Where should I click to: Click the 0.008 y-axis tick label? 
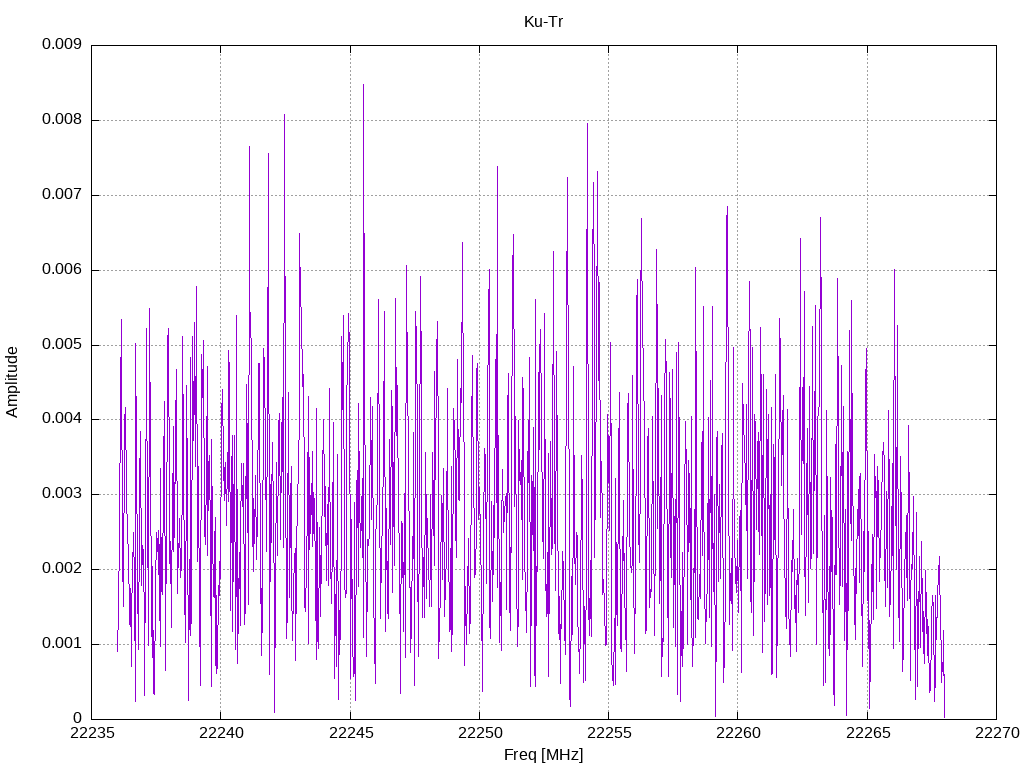click(62, 120)
